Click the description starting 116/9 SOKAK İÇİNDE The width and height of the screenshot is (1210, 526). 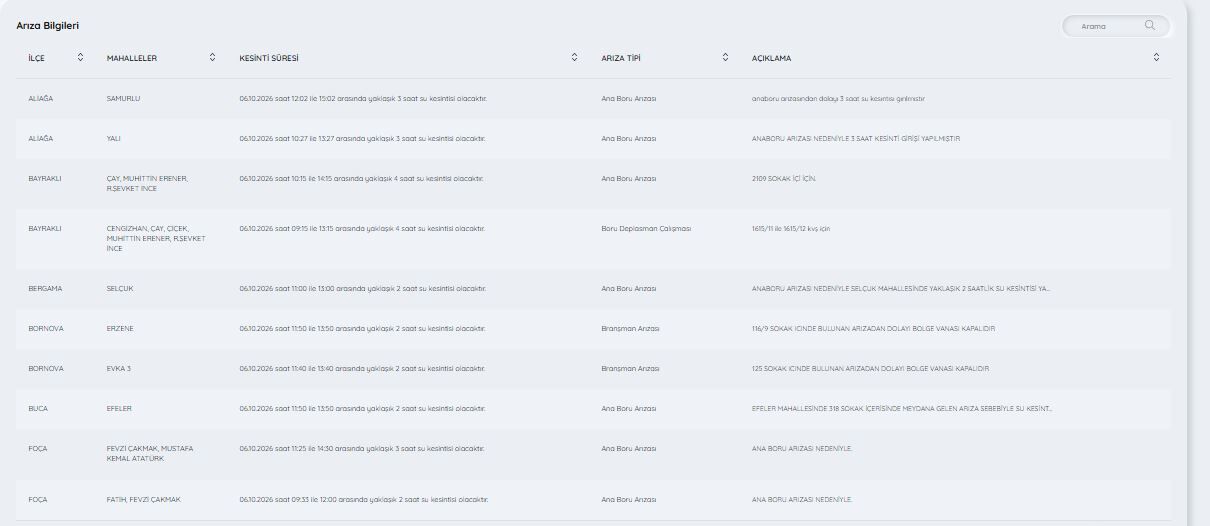873,329
